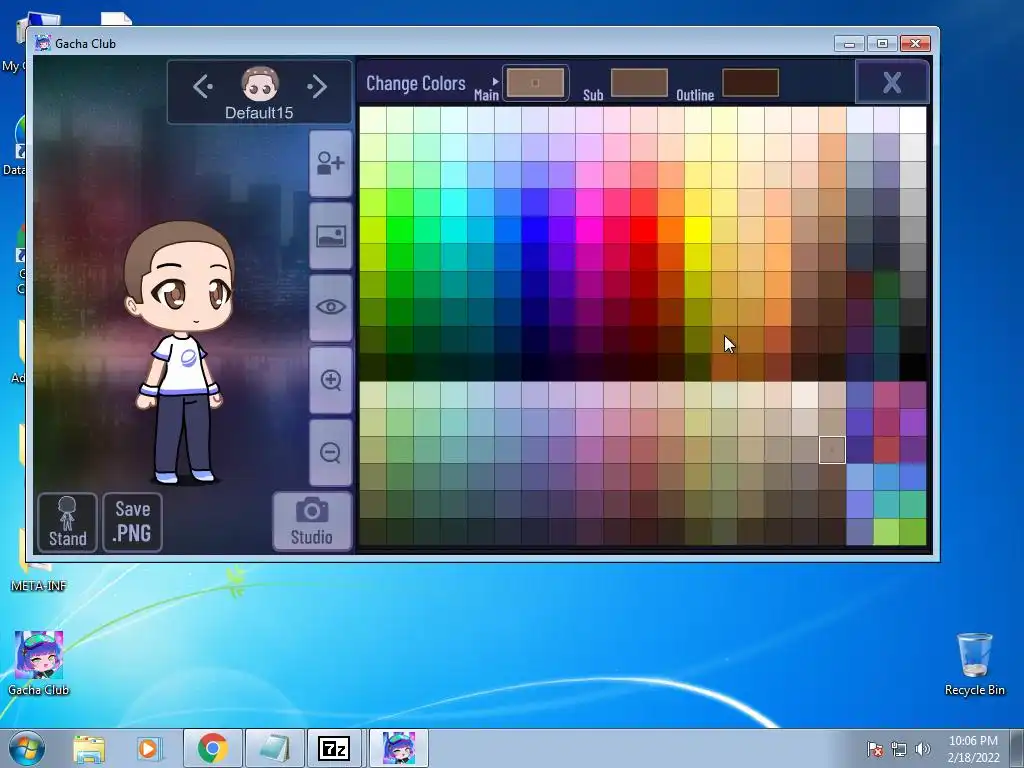Pick the bright yellow color in the palette
Screen dimensions: 1024x768
coord(697,229)
